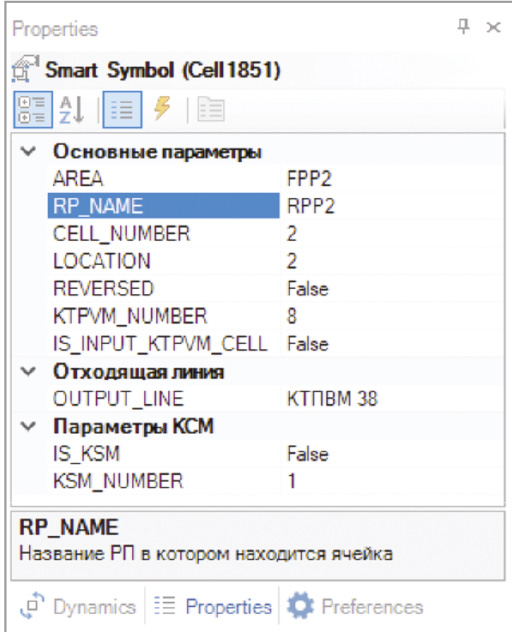The width and height of the screenshot is (512, 632).
Task: Open Property Pages toolbar icon
Action: click(x=211, y=110)
